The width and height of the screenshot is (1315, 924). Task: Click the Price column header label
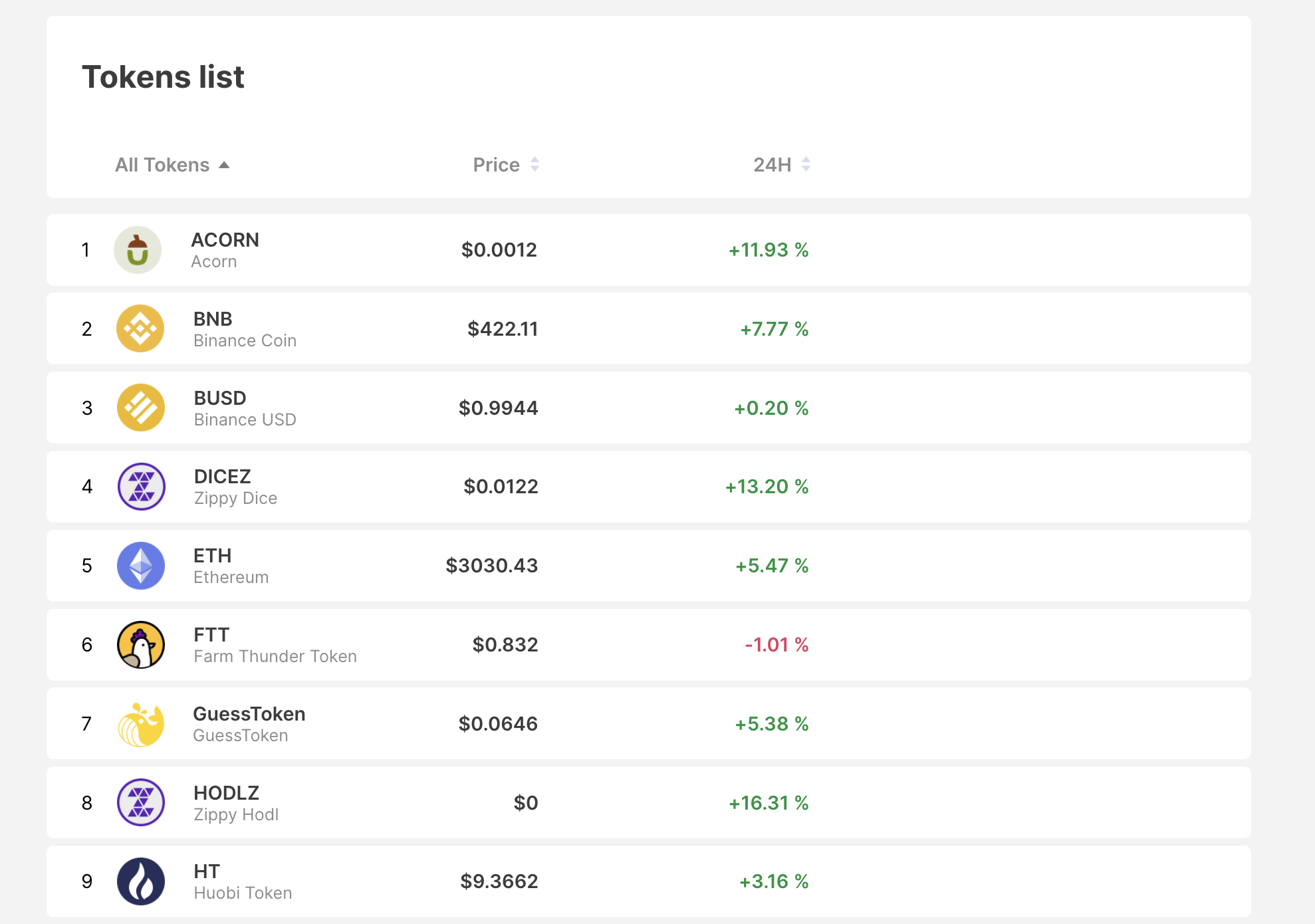click(x=496, y=165)
